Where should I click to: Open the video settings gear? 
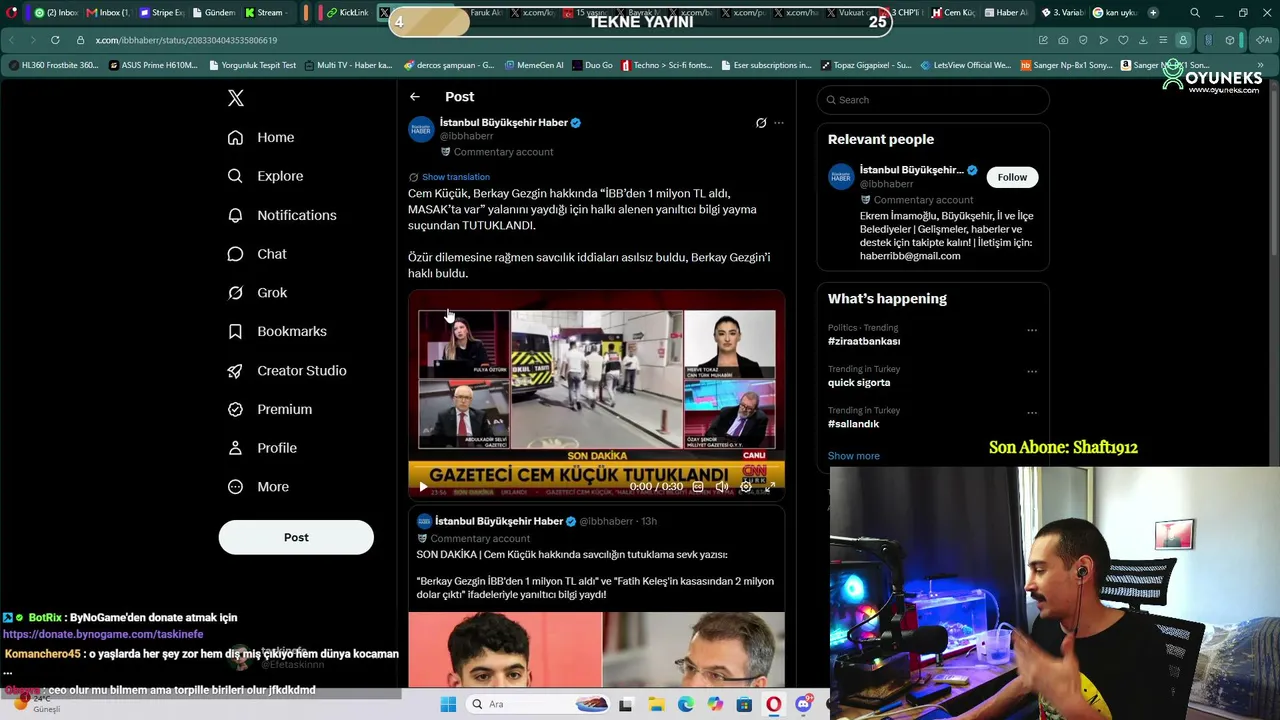coord(746,487)
